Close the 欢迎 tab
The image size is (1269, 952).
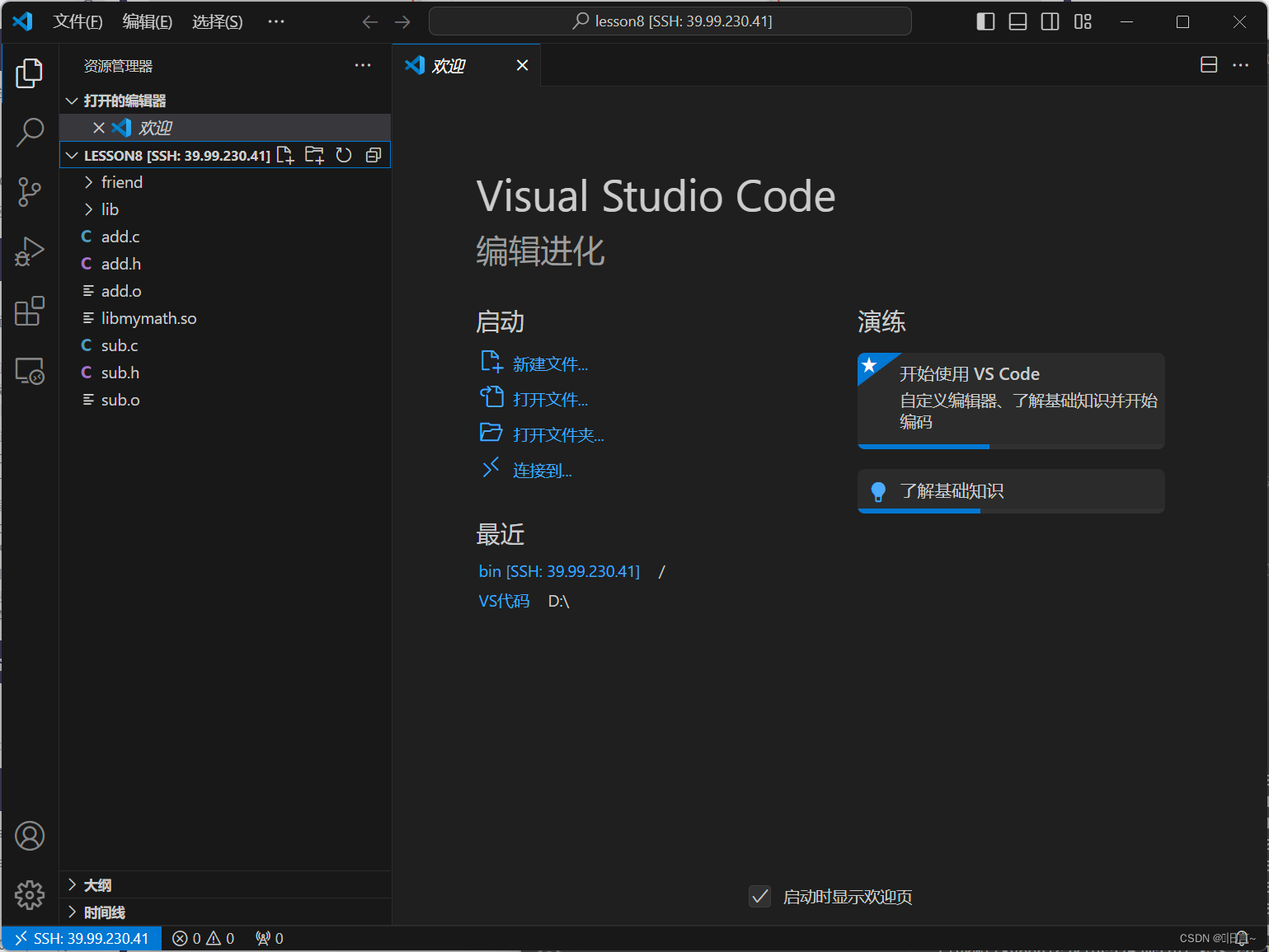[523, 65]
